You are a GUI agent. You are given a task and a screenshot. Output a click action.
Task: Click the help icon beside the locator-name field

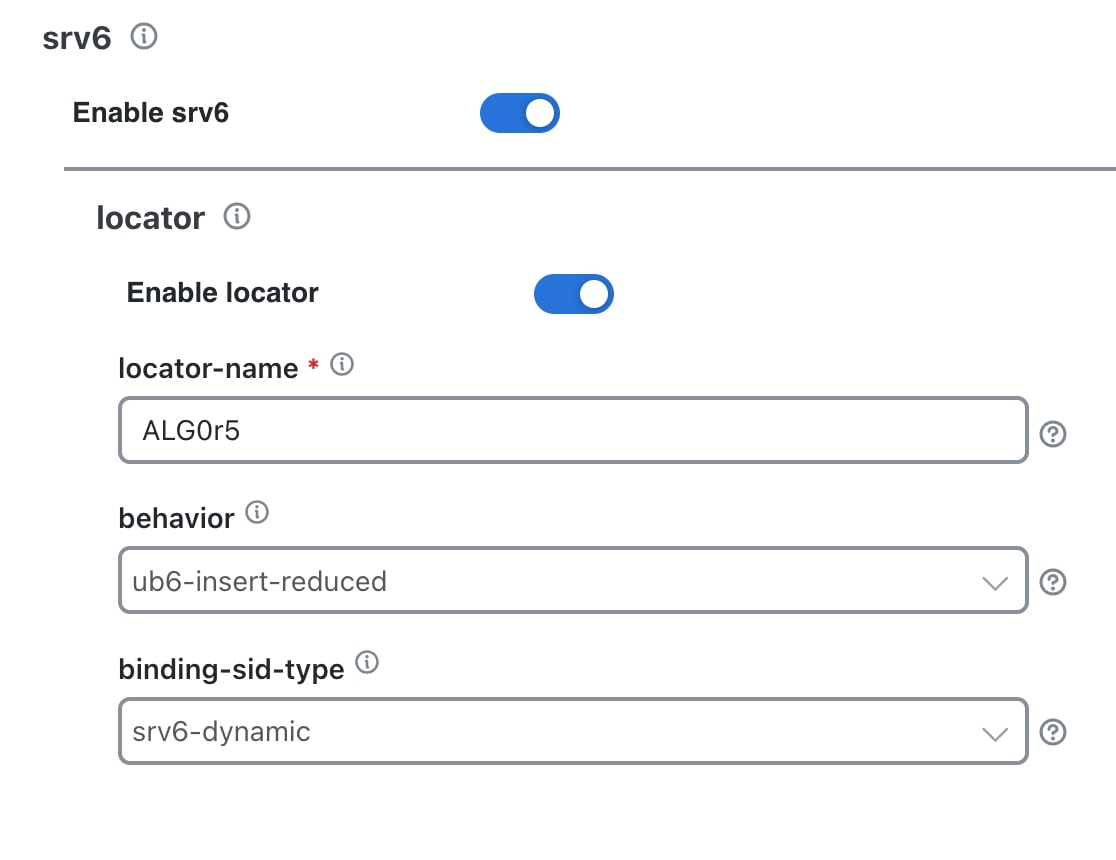1053,434
